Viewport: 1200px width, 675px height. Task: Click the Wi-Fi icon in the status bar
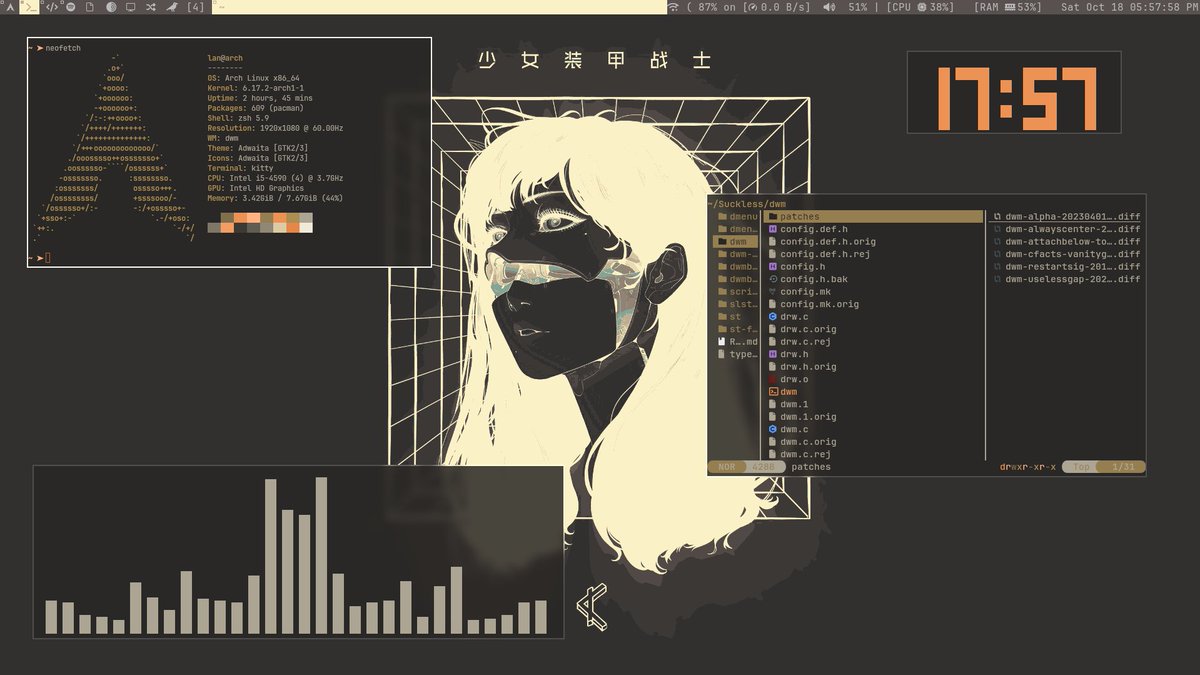673,7
